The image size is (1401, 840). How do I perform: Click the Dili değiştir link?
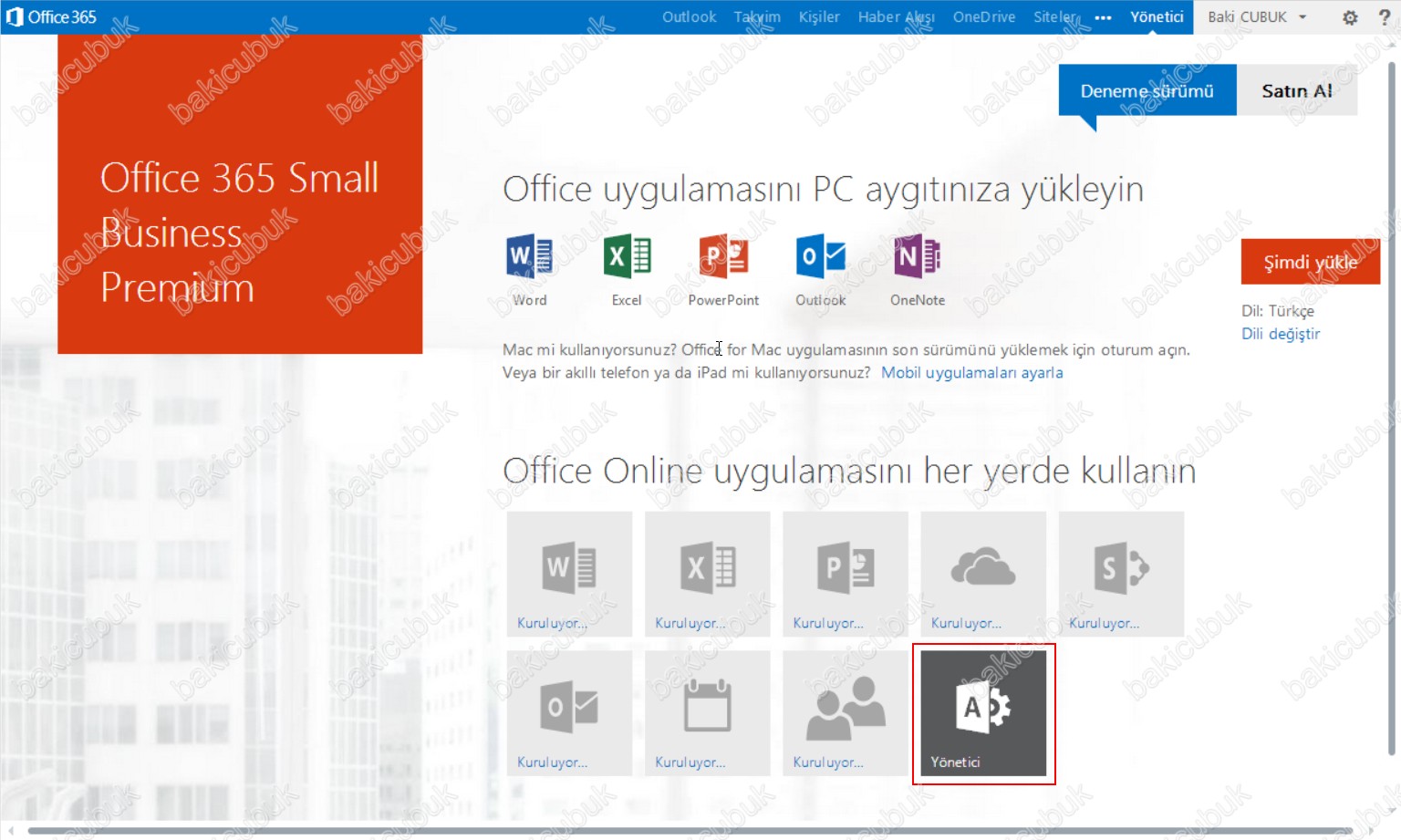point(1281,334)
